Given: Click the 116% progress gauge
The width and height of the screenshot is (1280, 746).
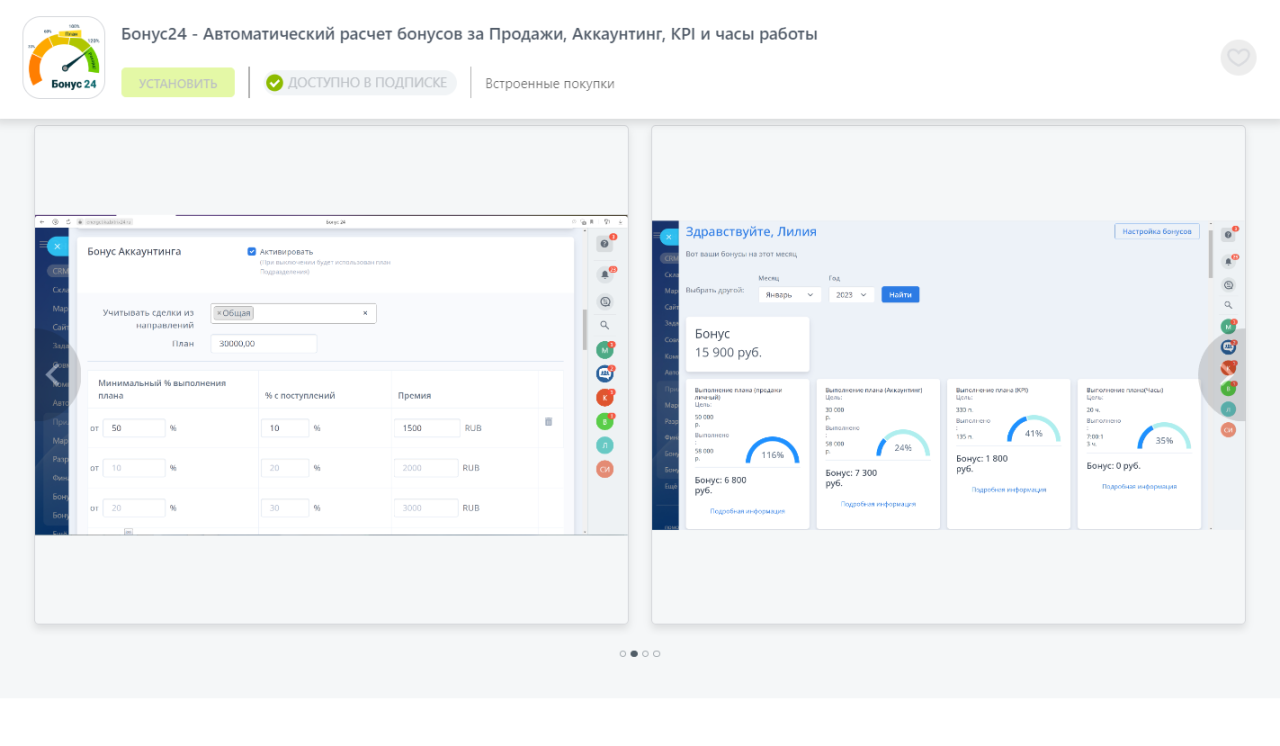Looking at the screenshot, I should click(x=773, y=452).
